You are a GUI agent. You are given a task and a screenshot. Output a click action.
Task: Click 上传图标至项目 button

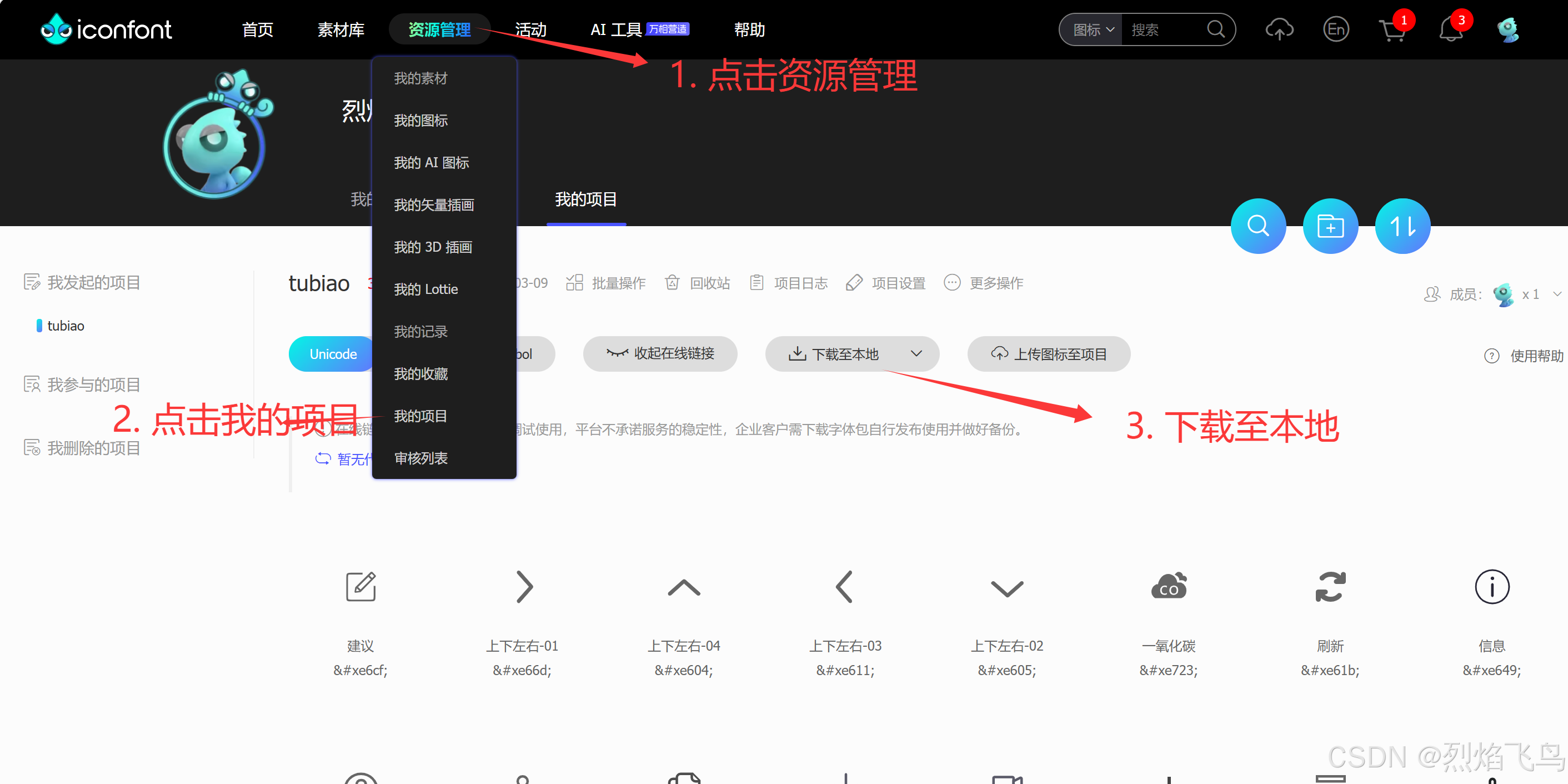coord(1048,354)
